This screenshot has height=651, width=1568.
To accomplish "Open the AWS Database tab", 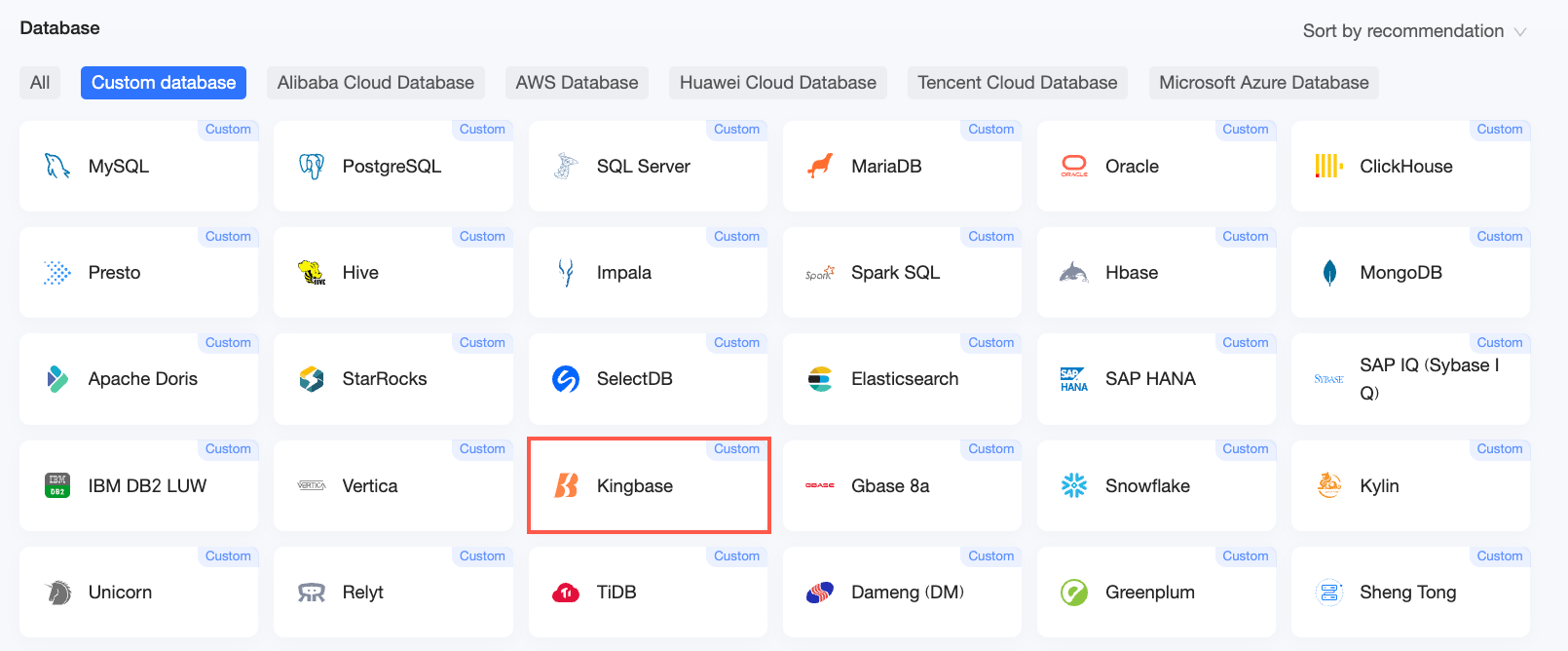I will (577, 83).
